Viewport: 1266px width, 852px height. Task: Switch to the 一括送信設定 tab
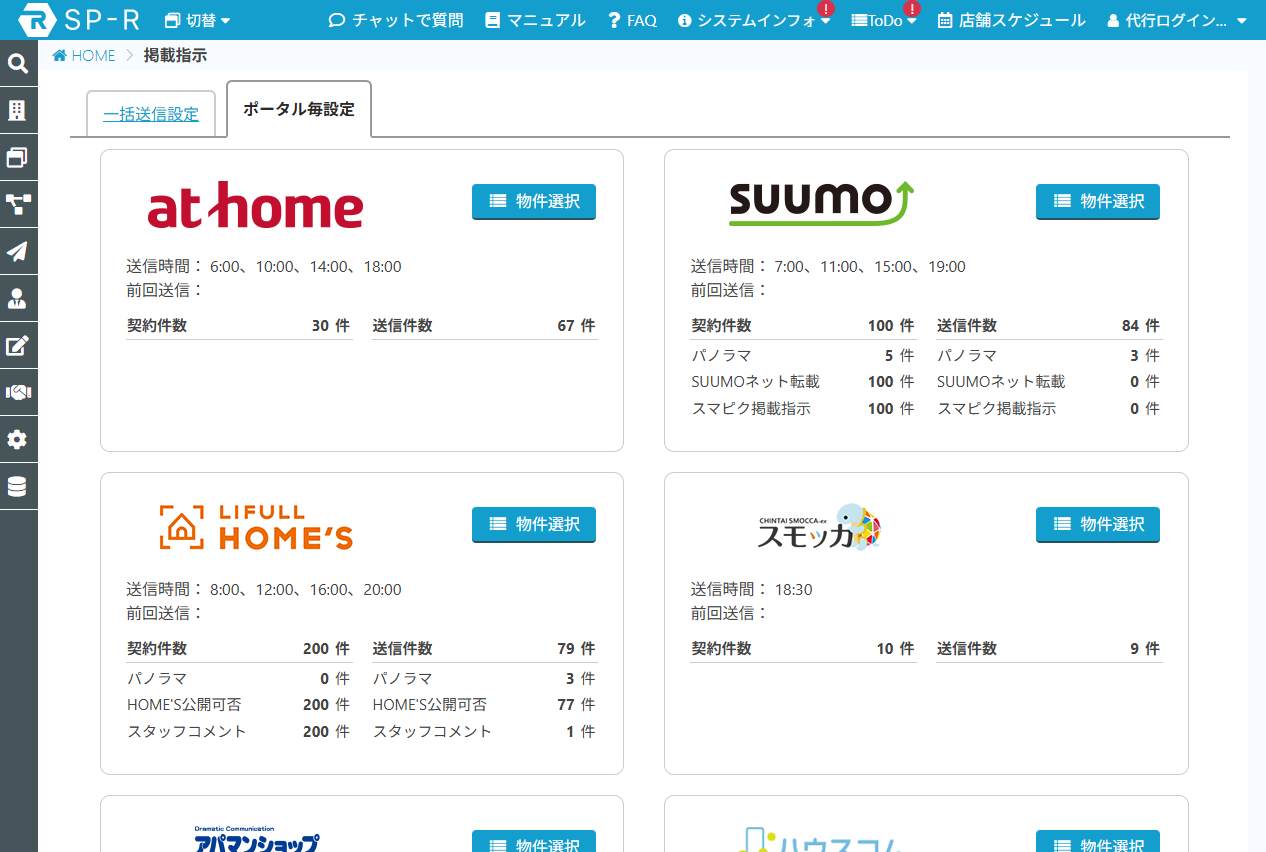151,115
